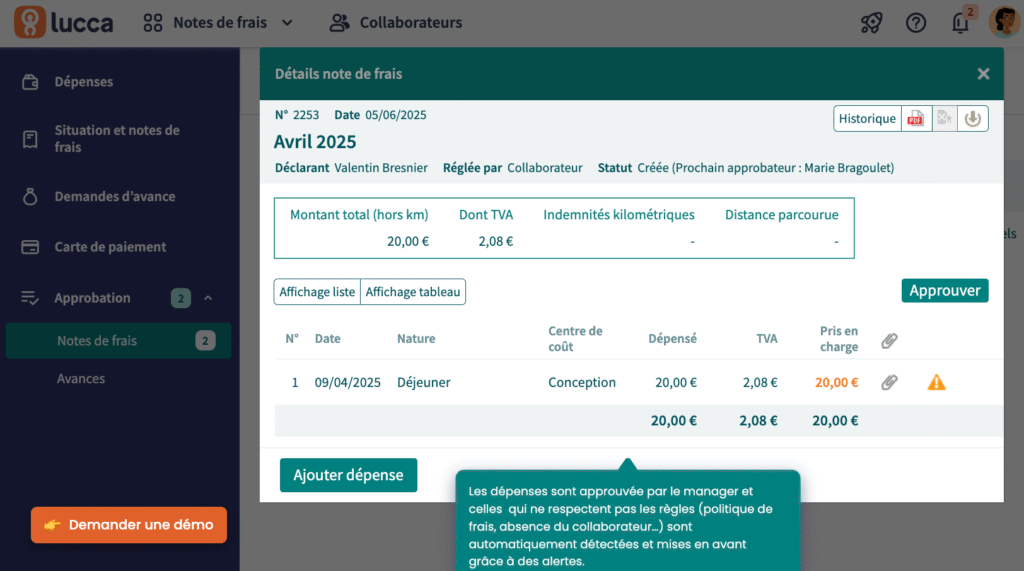Viewport: 1024px width, 571px height.
Task: Open Dépenses in the sidebar
Action: [84, 82]
